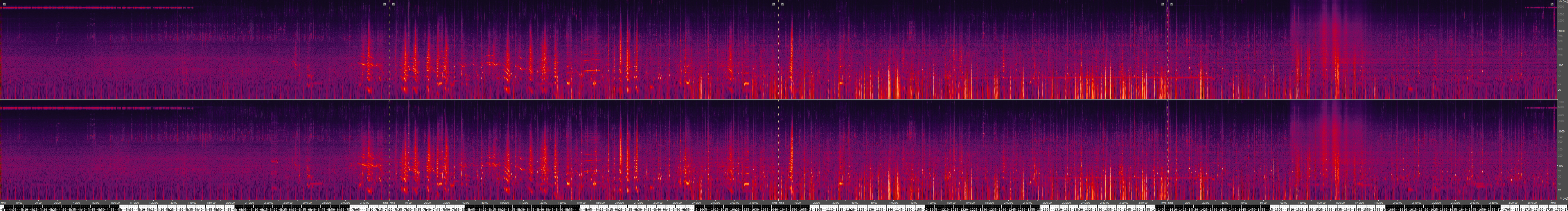Image resolution: width=1568 pixels, height=211 pixels.
Task: Click the fade-out handle of the third clip
Action: 1163,4
